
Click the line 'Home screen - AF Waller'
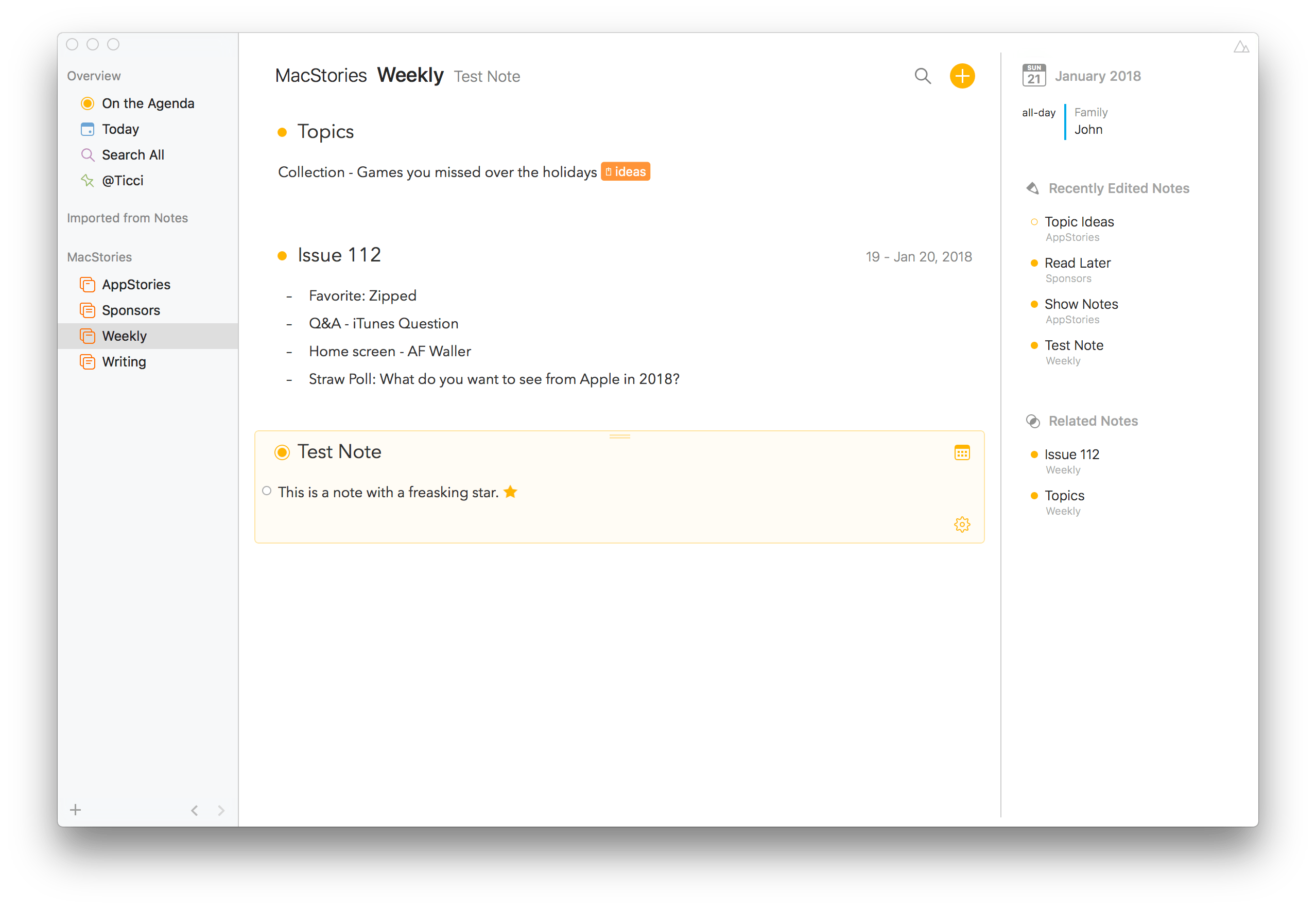[390, 352]
